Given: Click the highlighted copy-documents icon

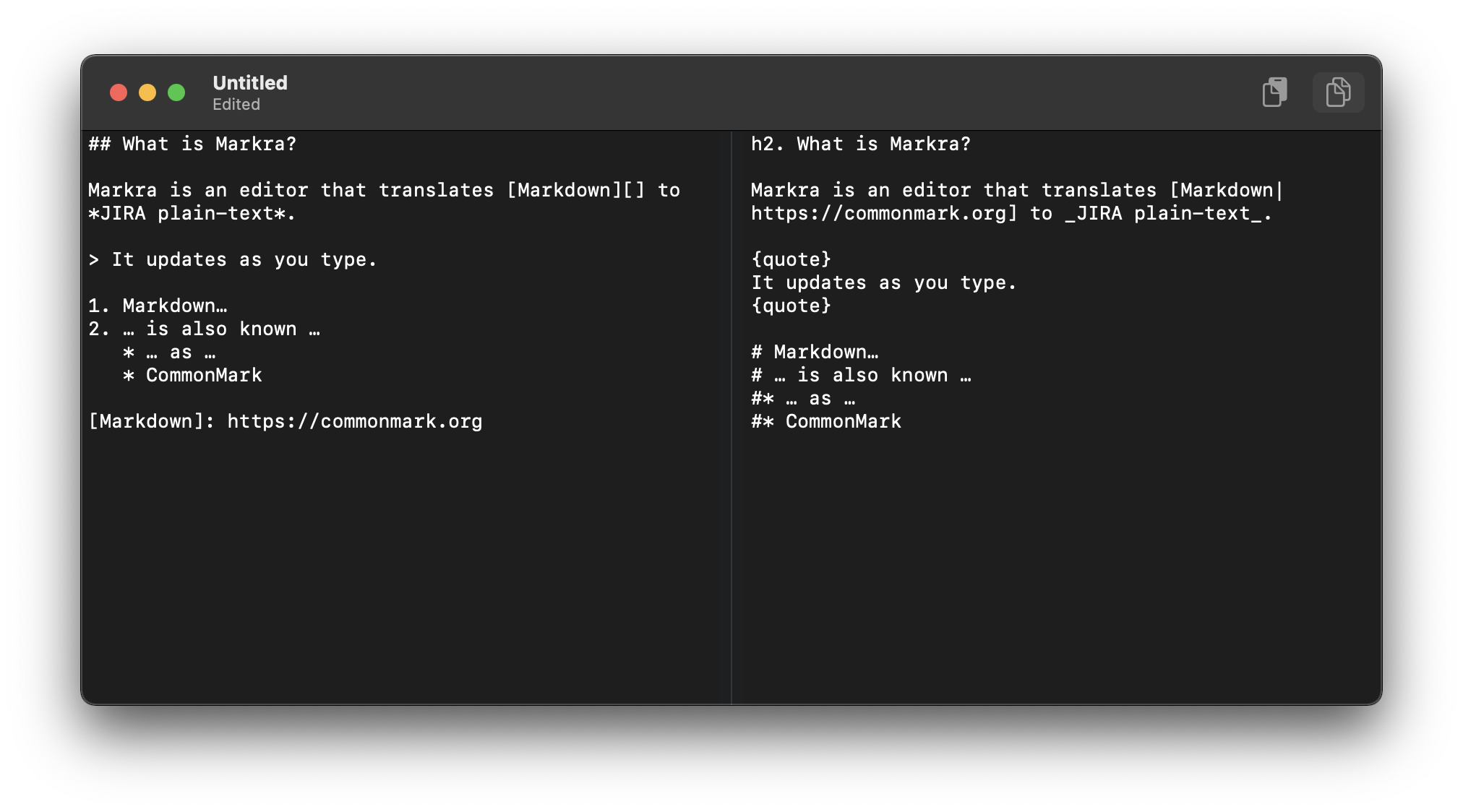Looking at the screenshot, I should pyautogui.click(x=1338, y=92).
